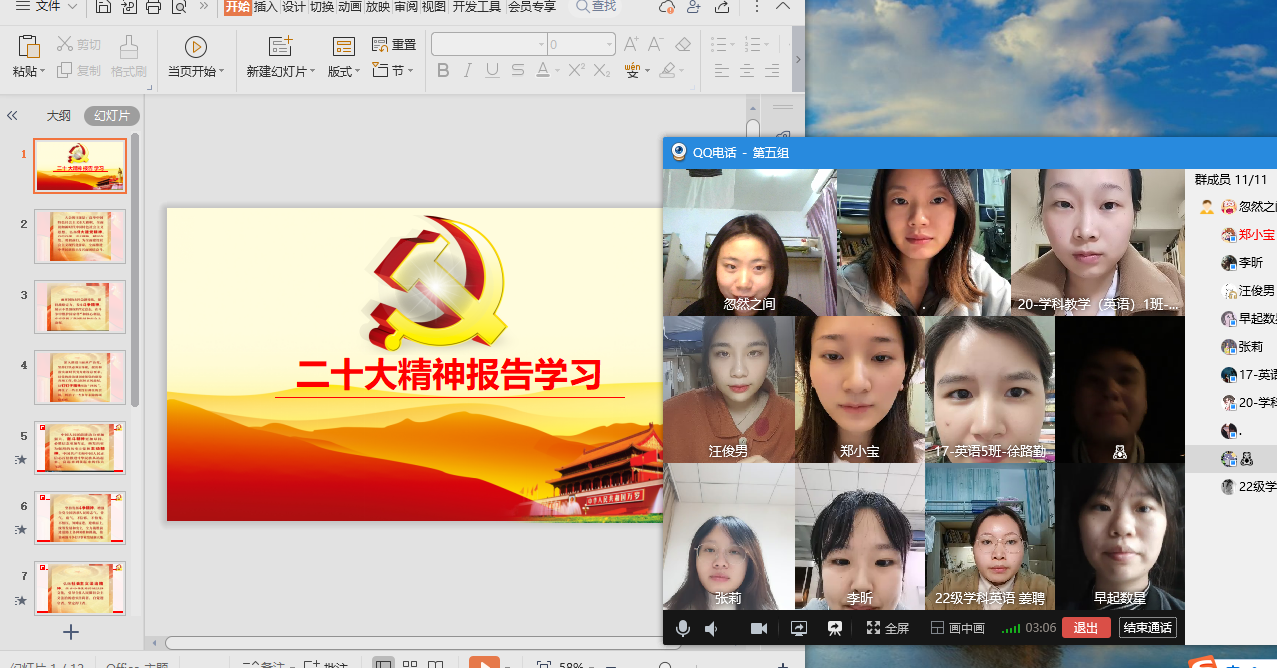Enter fullscreen (全屏) in QQ call
The image size is (1277, 668).
[x=887, y=628]
